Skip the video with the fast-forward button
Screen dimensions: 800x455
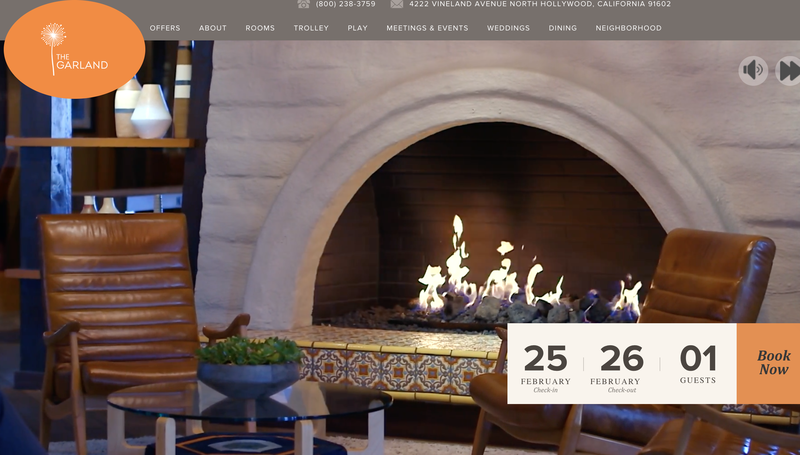[788, 70]
